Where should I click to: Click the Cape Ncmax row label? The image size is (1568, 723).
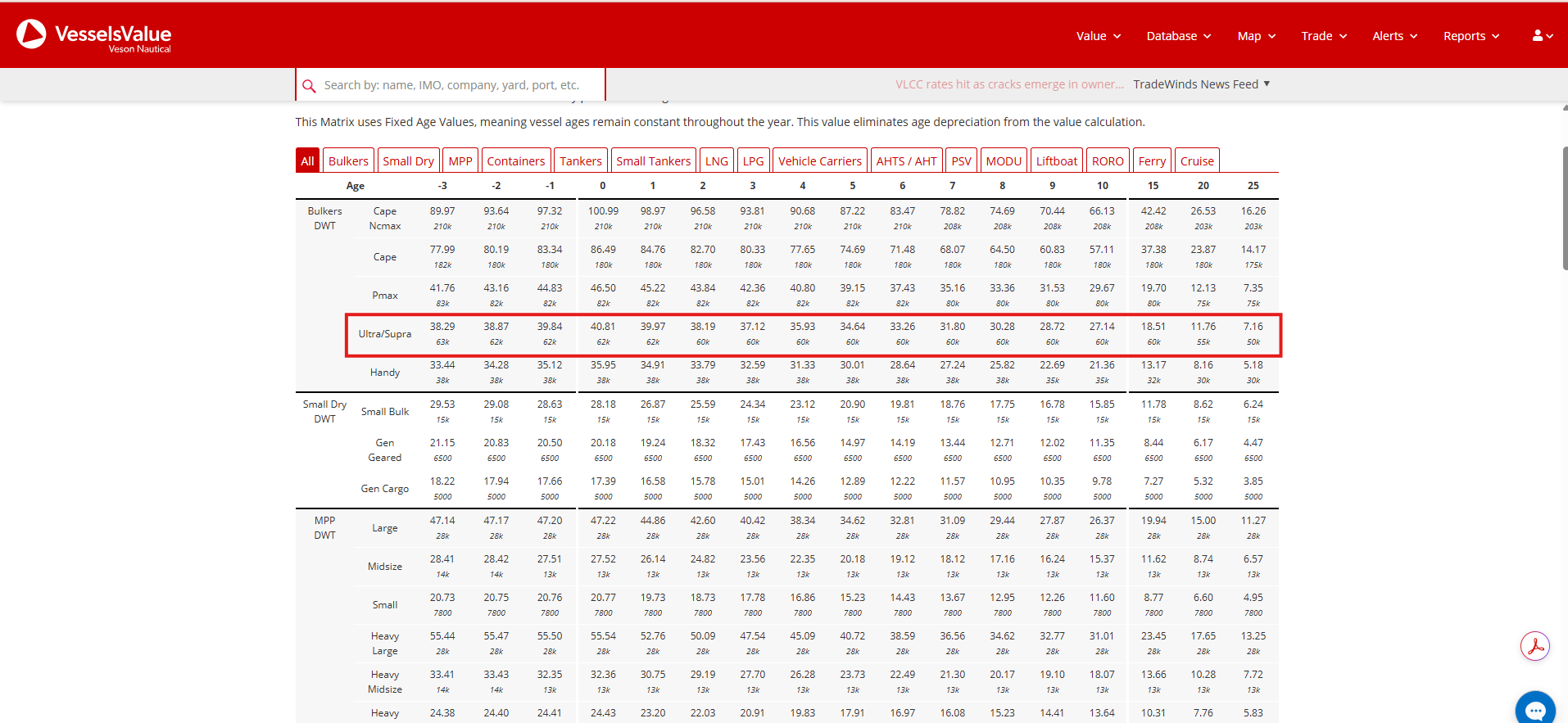[385, 219]
